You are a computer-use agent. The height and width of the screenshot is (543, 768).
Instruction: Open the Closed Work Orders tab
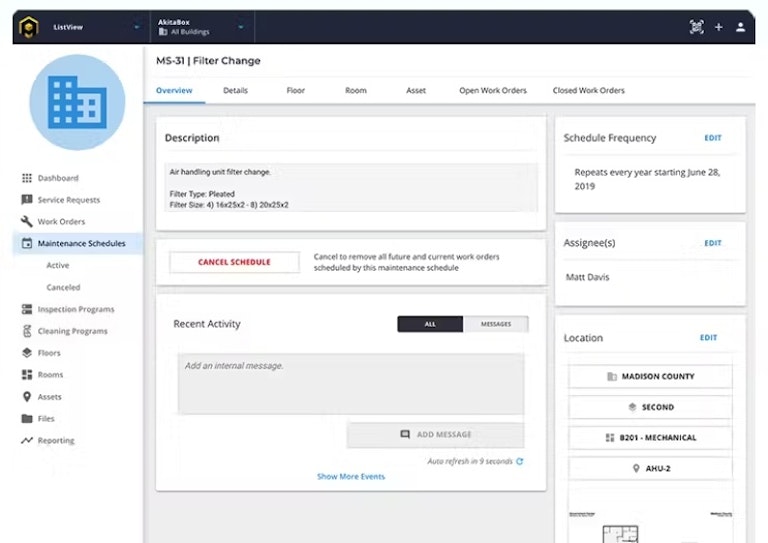coord(589,91)
